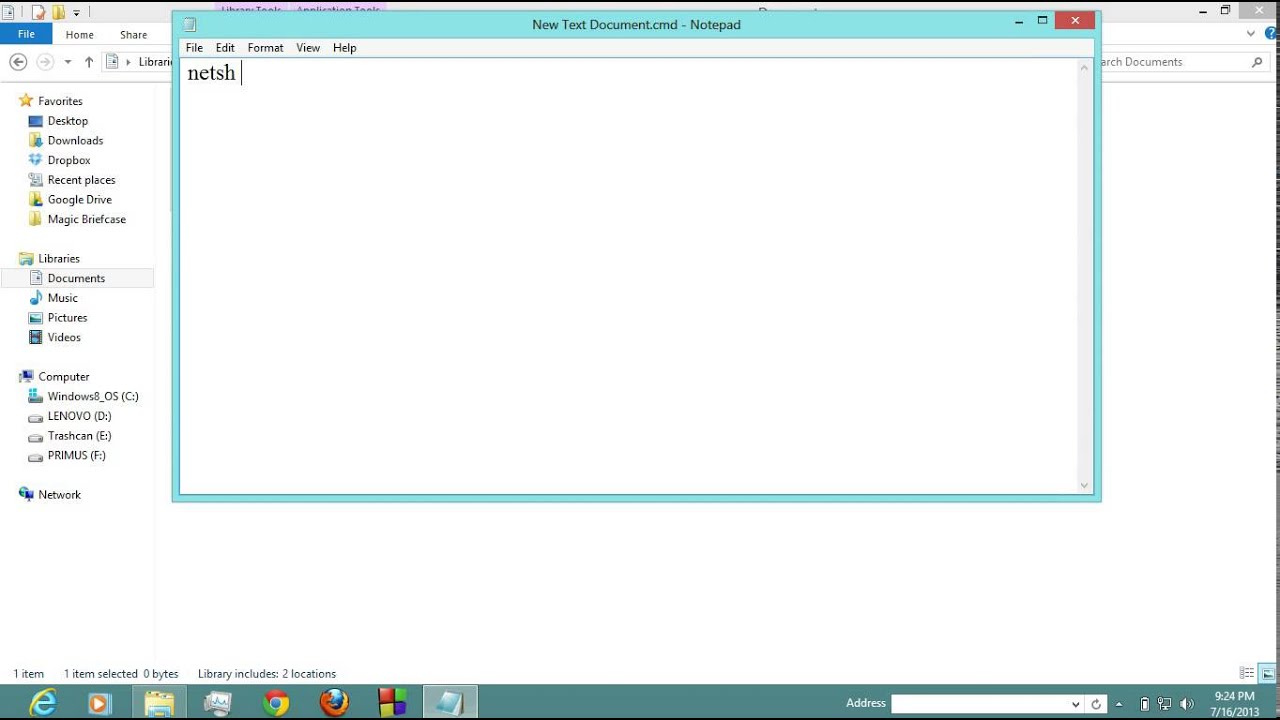The height and width of the screenshot is (720, 1280).
Task: Open Notepad's View menu
Action: (x=308, y=47)
